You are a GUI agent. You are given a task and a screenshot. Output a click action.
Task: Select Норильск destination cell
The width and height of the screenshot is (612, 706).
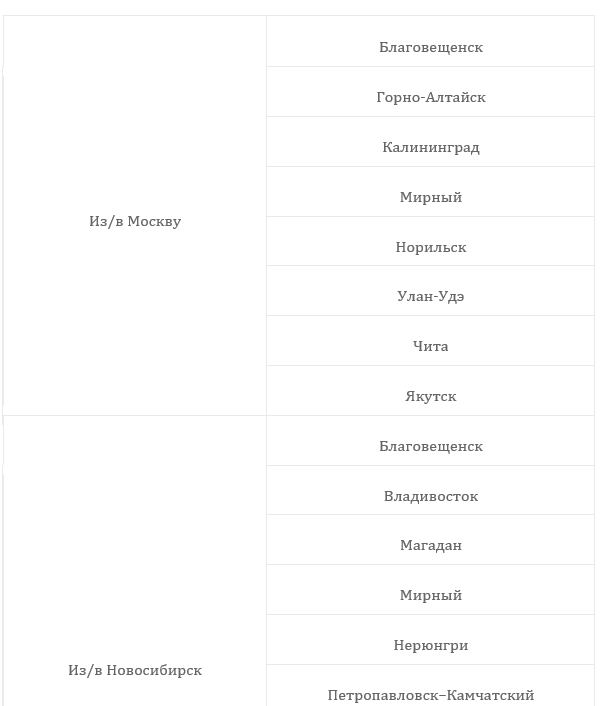point(431,241)
